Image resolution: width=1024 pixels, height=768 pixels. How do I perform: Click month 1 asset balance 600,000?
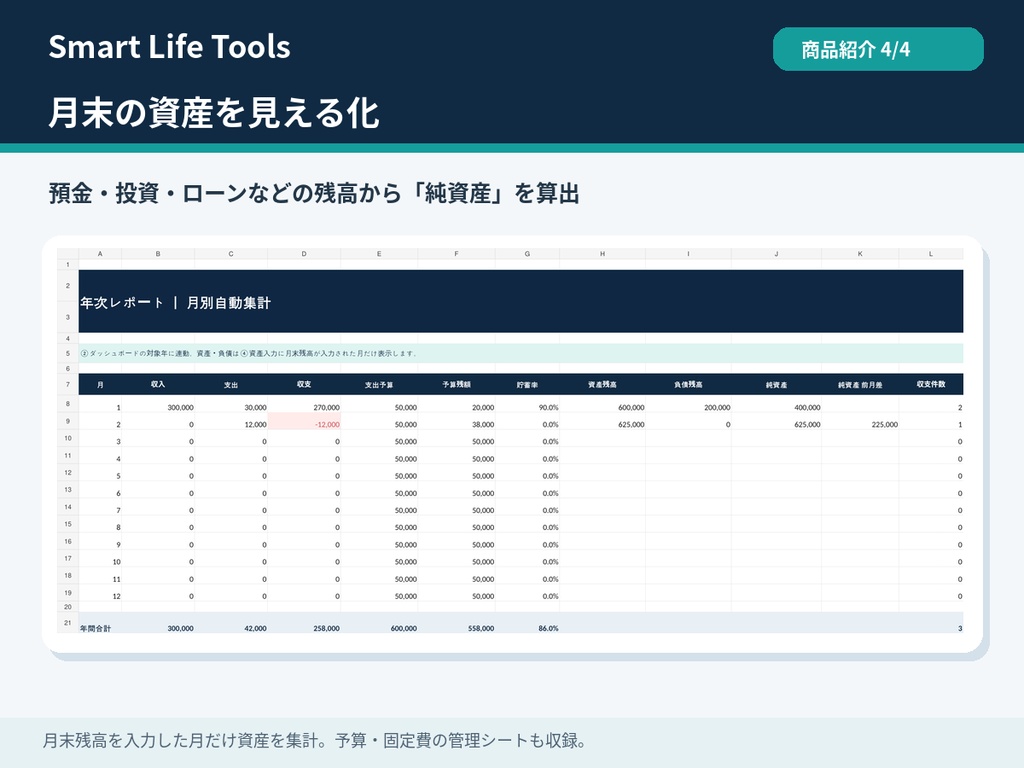tap(602, 405)
